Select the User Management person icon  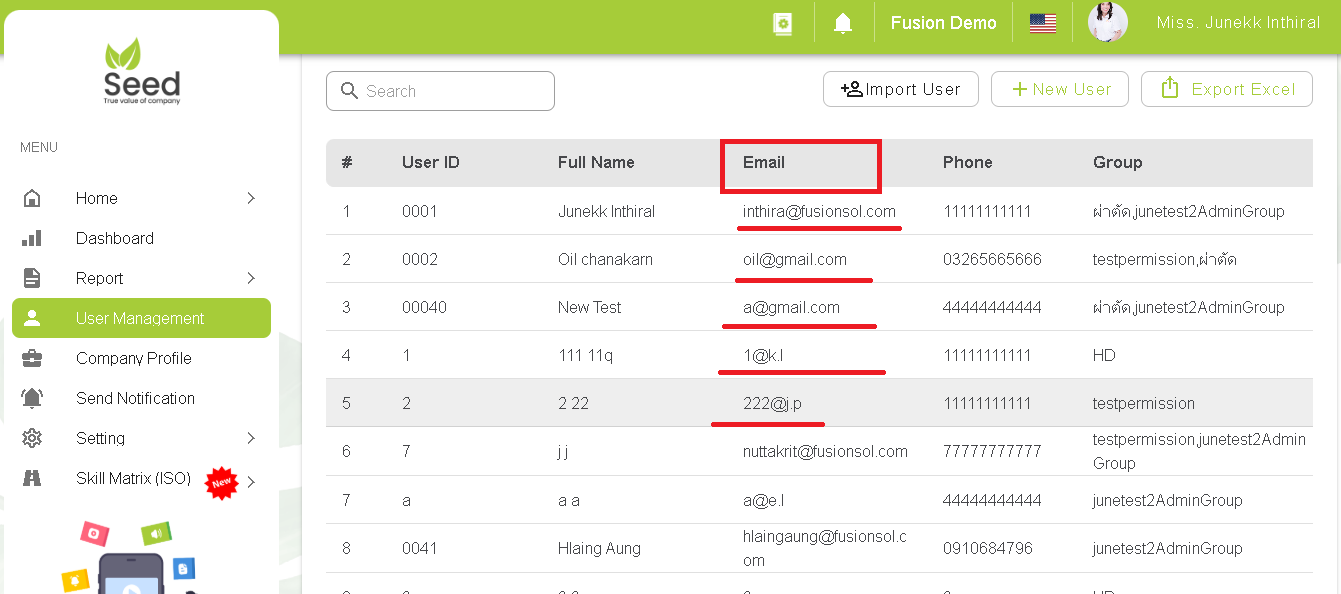[32, 318]
